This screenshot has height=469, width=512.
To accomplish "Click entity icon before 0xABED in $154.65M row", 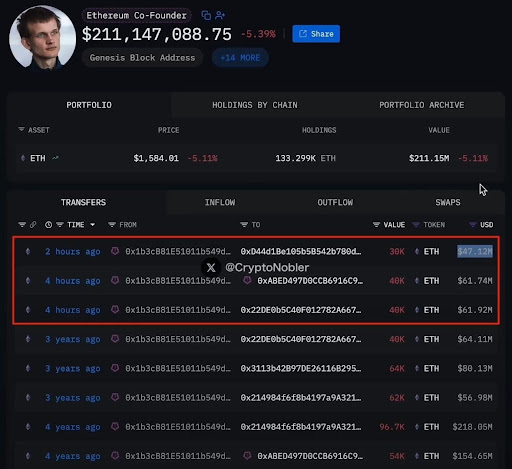I will (x=247, y=456).
